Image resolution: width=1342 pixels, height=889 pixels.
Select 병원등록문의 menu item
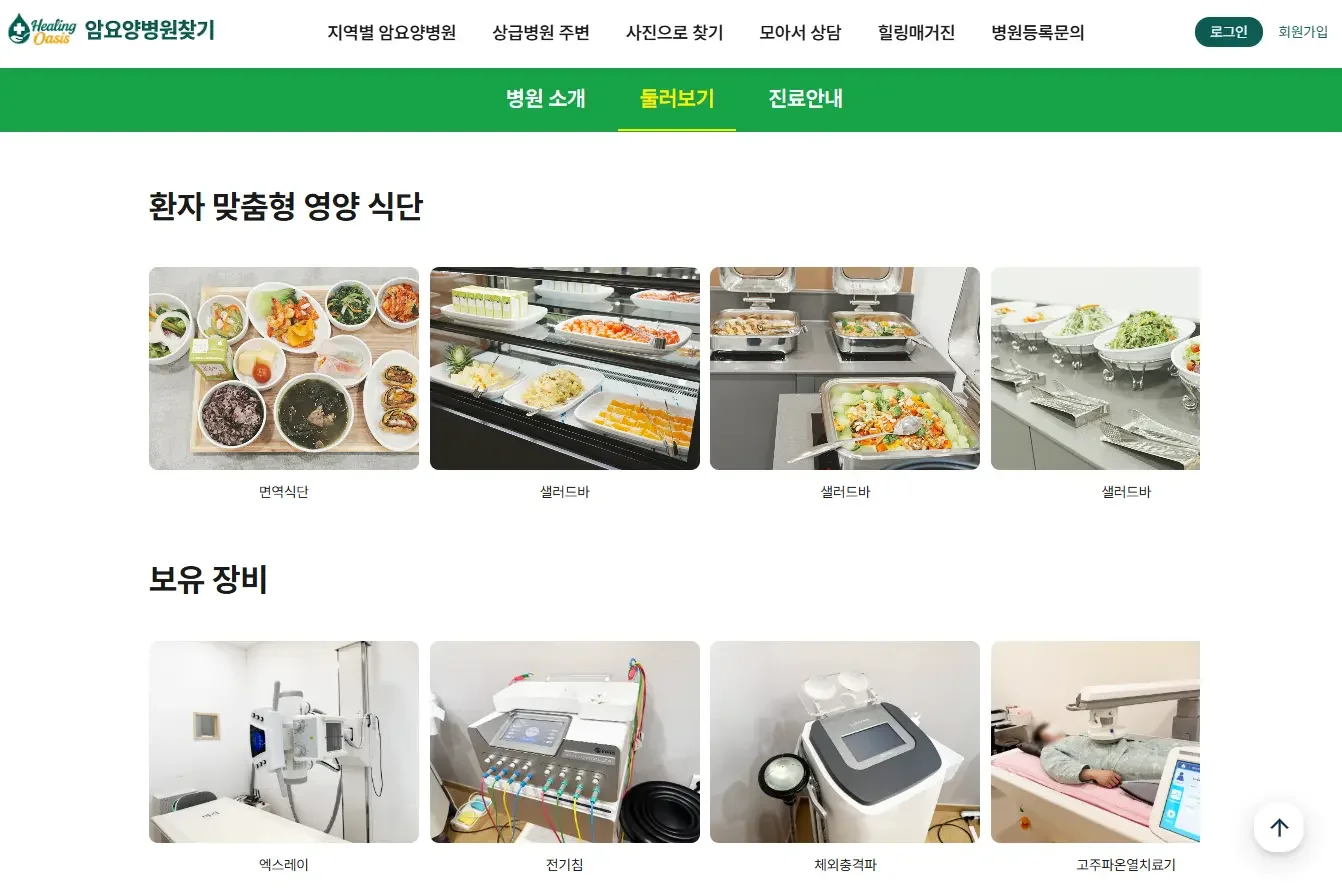[x=1038, y=32]
